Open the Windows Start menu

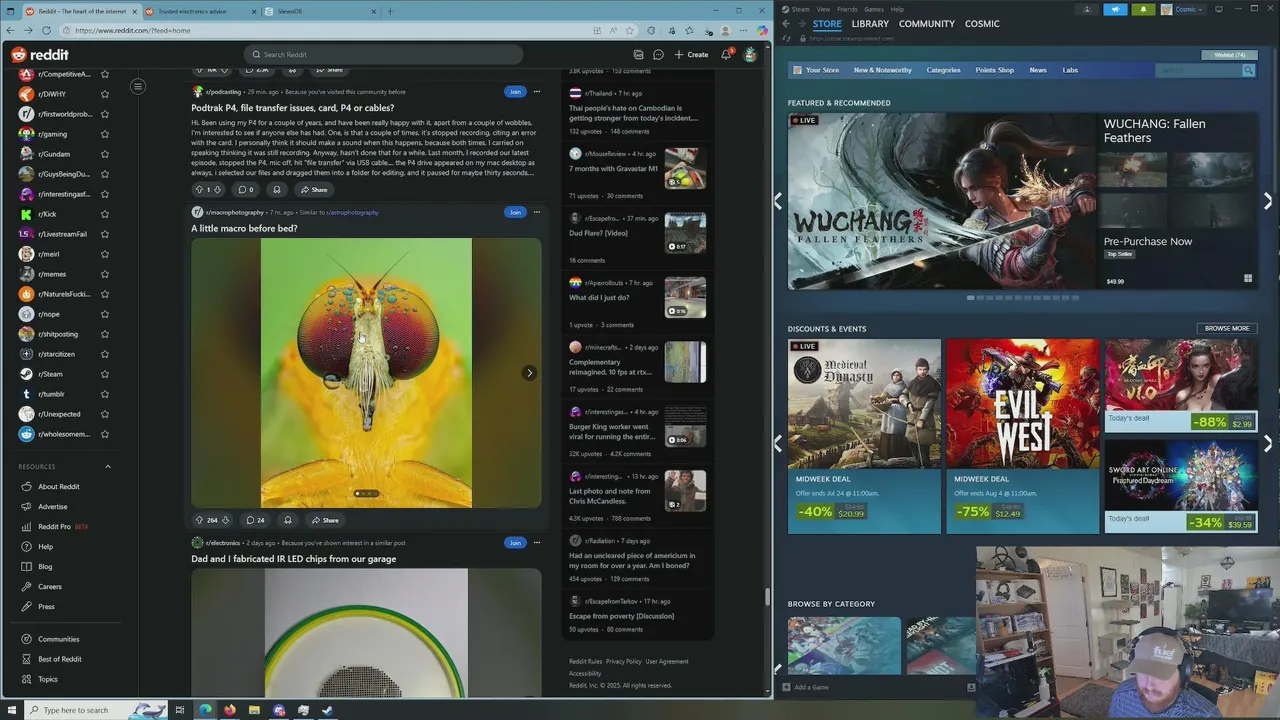click(10, 710)
